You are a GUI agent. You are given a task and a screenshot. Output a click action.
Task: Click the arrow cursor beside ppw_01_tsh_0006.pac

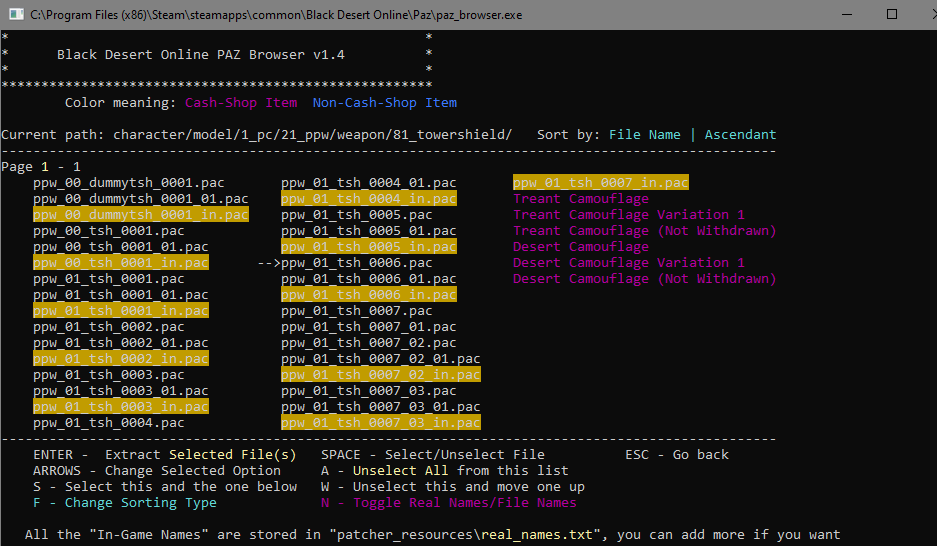[268, 263]
